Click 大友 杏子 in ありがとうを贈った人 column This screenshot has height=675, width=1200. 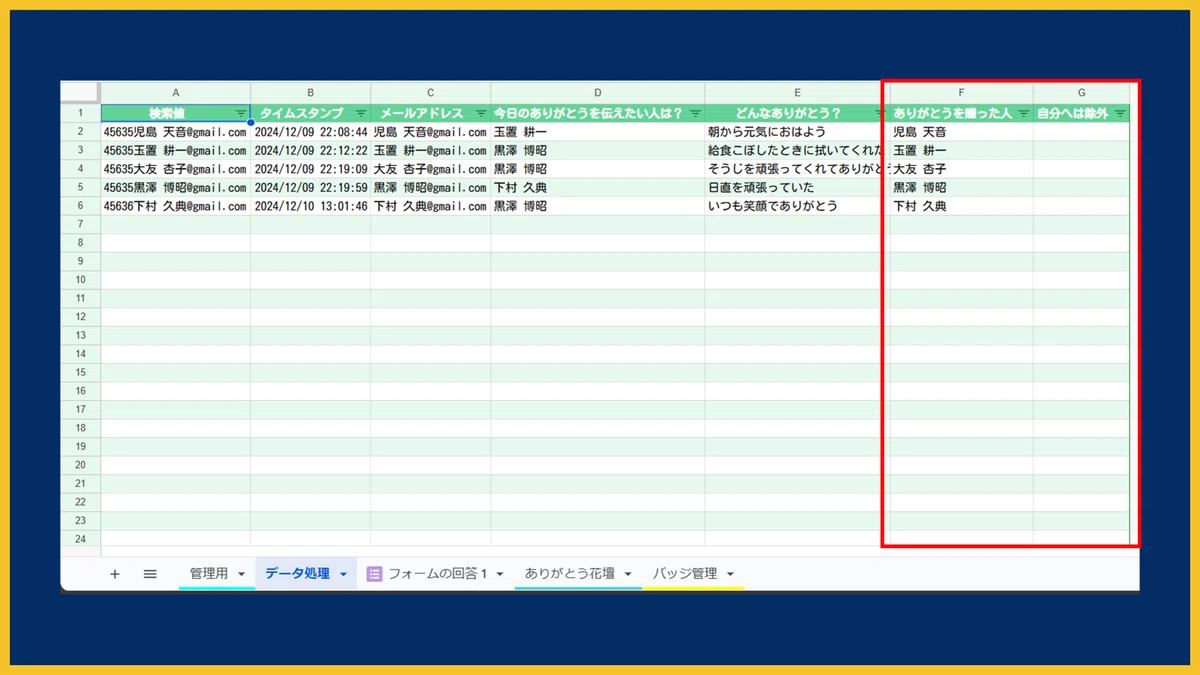click(961, 169)
